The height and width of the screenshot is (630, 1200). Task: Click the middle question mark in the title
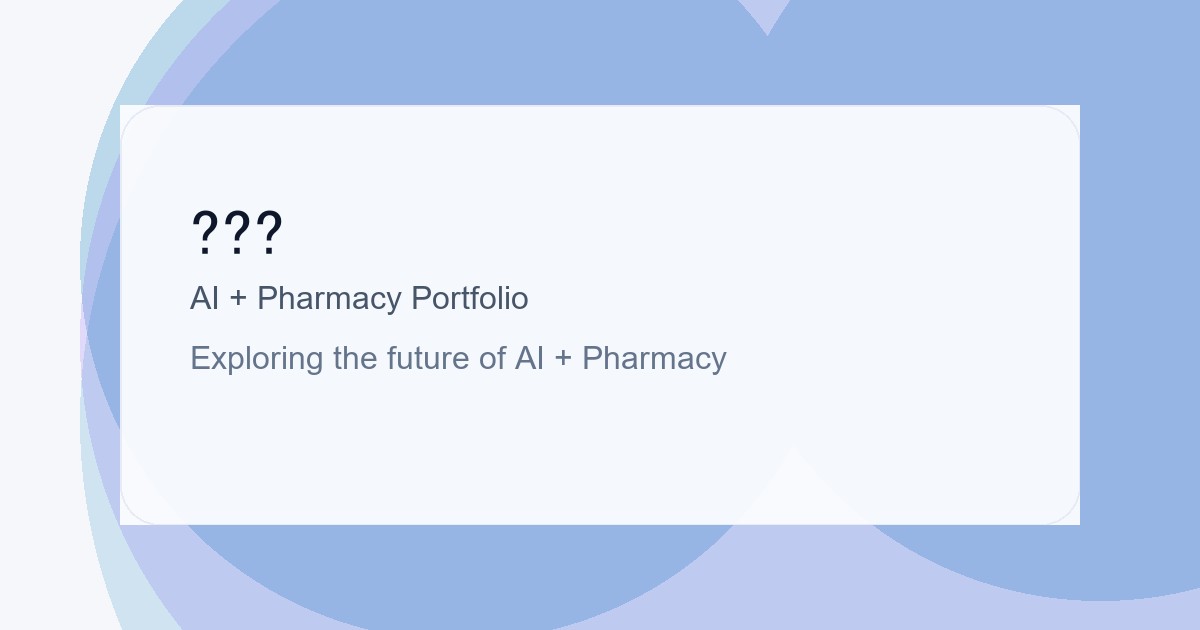point(237,234)
